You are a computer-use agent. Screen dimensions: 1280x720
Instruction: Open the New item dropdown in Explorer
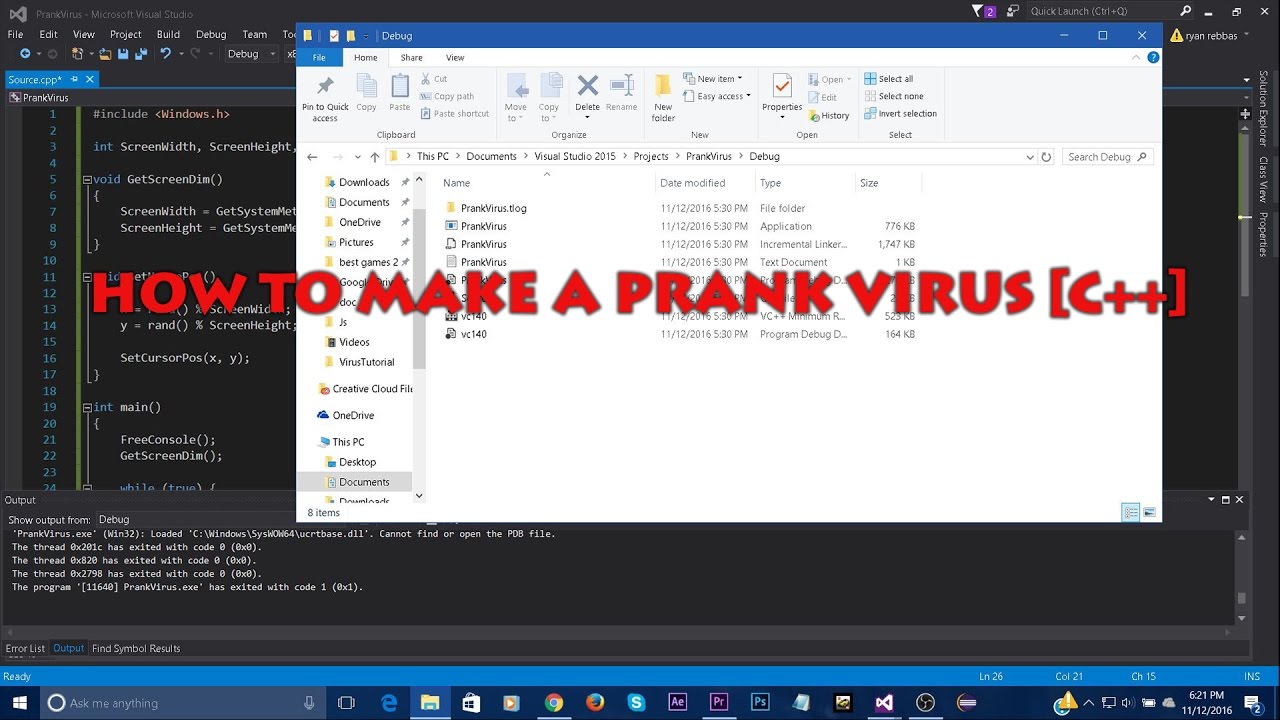point(713,79)
